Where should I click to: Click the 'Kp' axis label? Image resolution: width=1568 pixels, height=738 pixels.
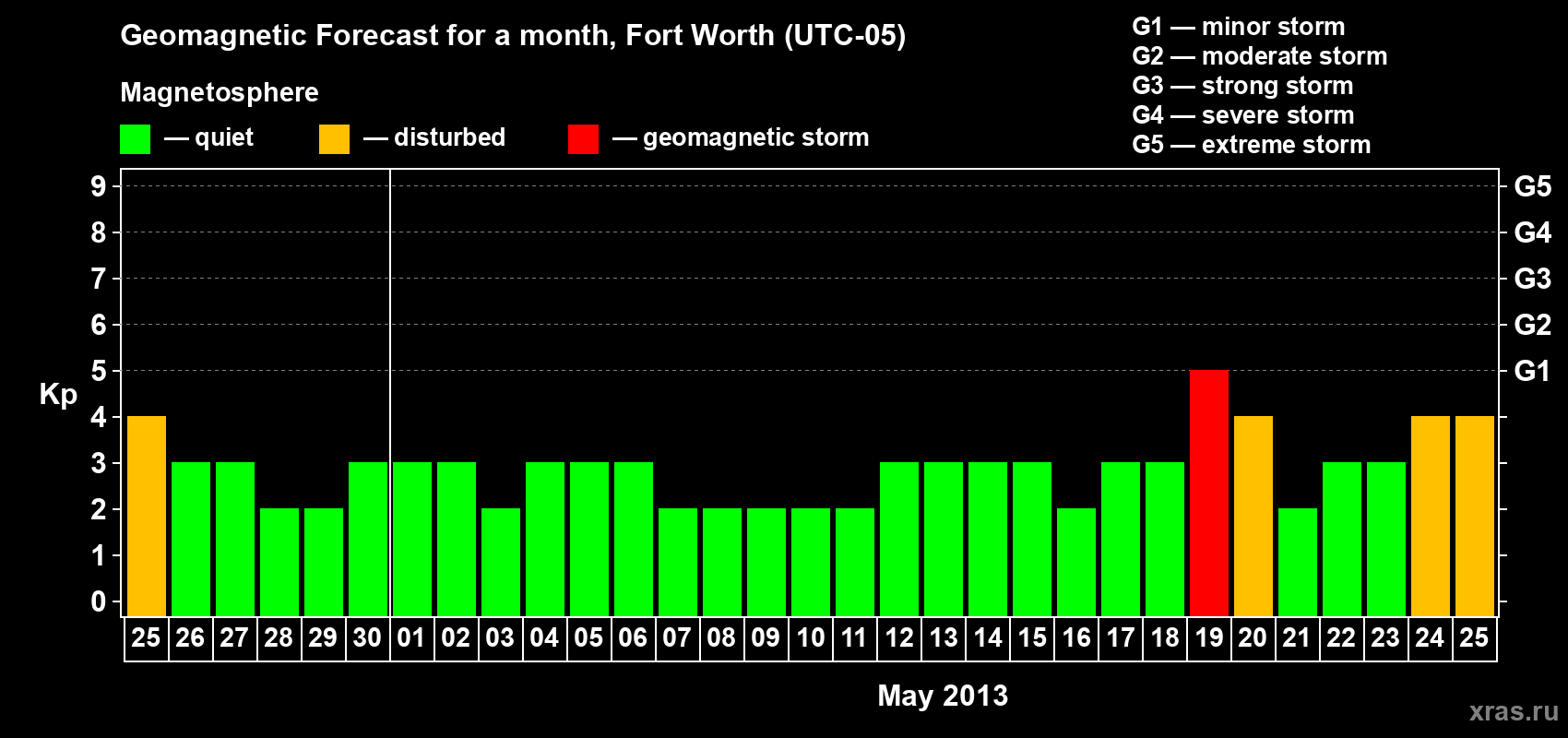(58, 395)
